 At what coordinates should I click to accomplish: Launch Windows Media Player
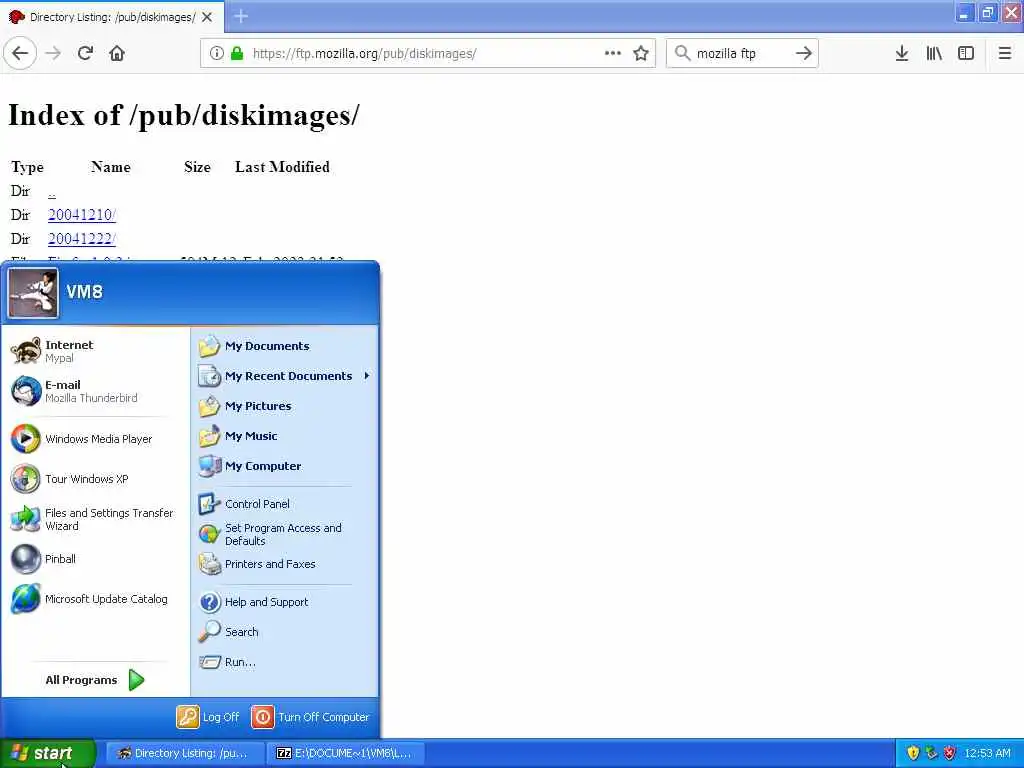[x=95, y=439]
